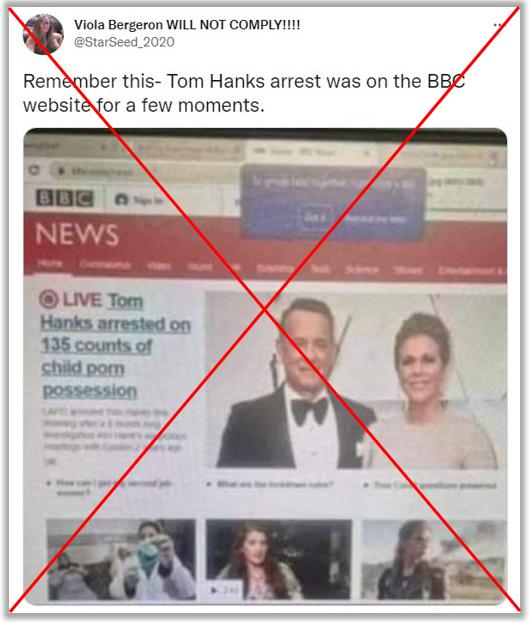529x622 pixels.
Task: Open Viola Bergeron's profile avatar
Action: coord(43,34)
